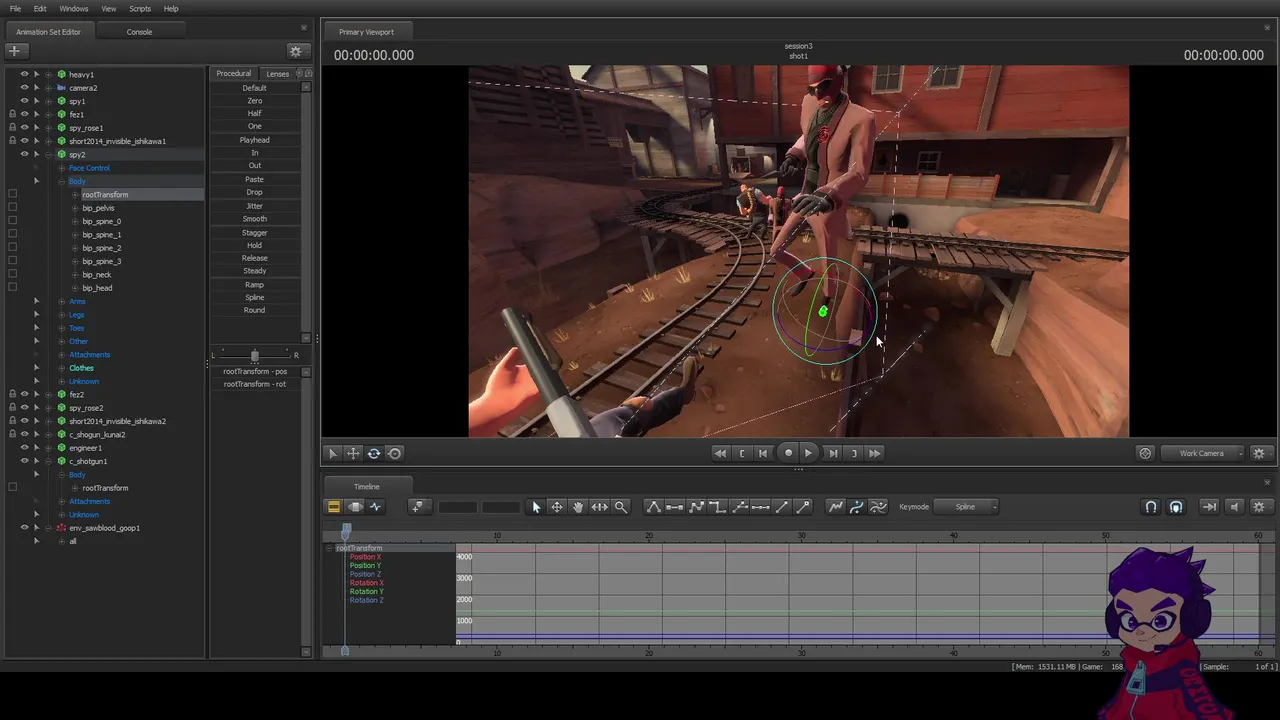This screenshot has width=1280, height=720.
Task: Fast forward playback in the viewport
Action: (x=875, y=453)
